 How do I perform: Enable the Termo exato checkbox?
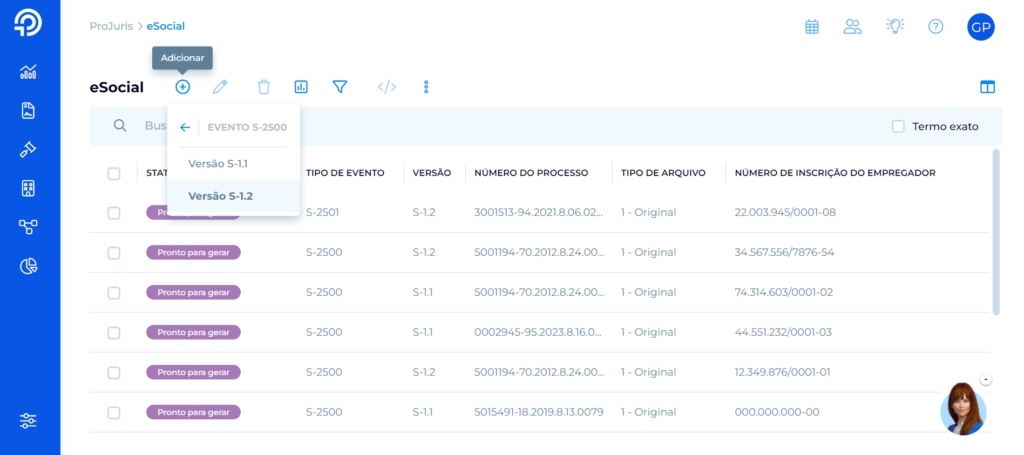pos(898,126)
